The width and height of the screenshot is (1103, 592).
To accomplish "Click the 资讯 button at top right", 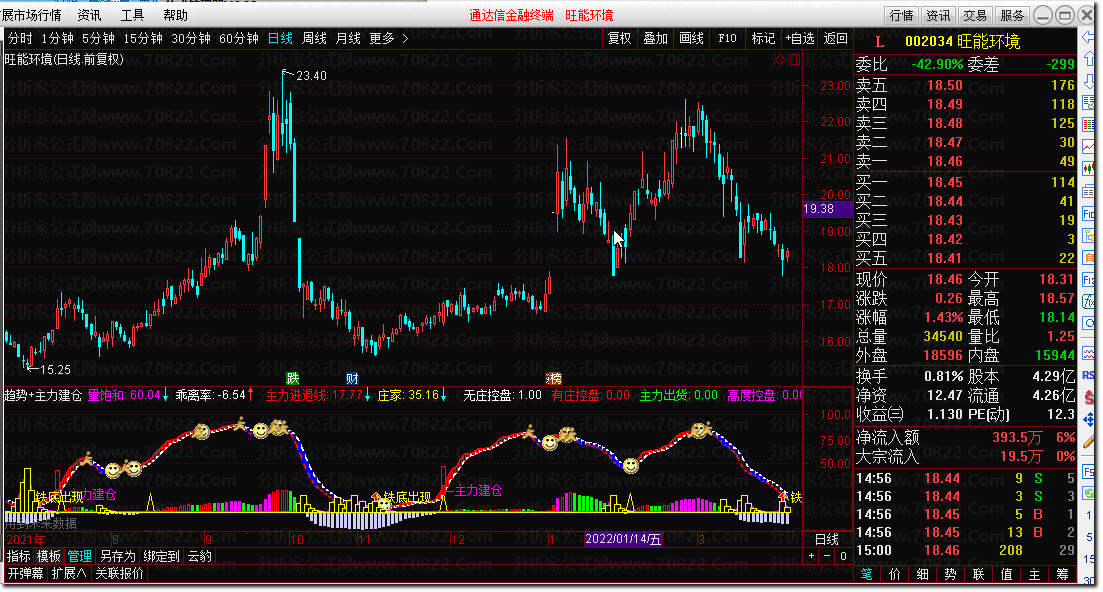I will click(938, 15).
